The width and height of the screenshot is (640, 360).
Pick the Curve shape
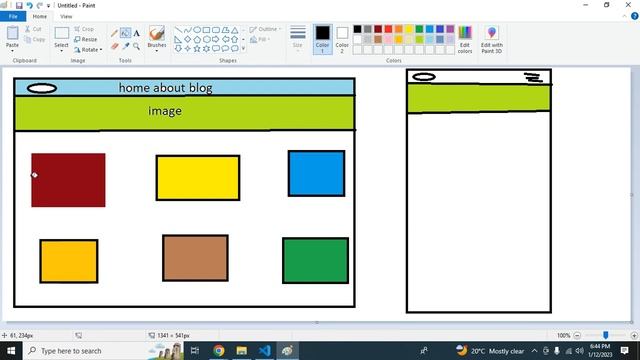188,30
